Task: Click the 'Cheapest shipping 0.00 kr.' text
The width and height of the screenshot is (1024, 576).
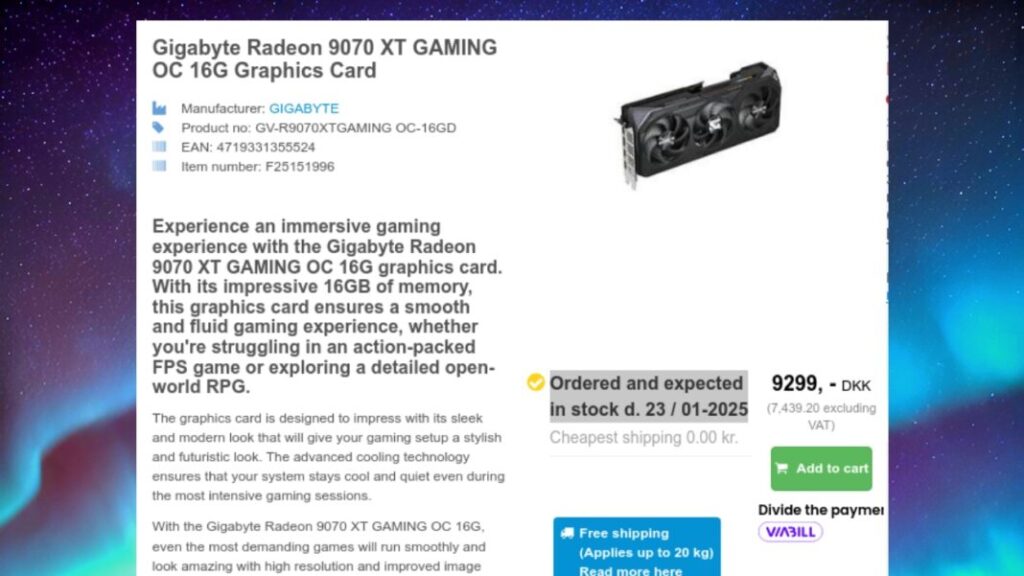Action: [x=643, y=438]
